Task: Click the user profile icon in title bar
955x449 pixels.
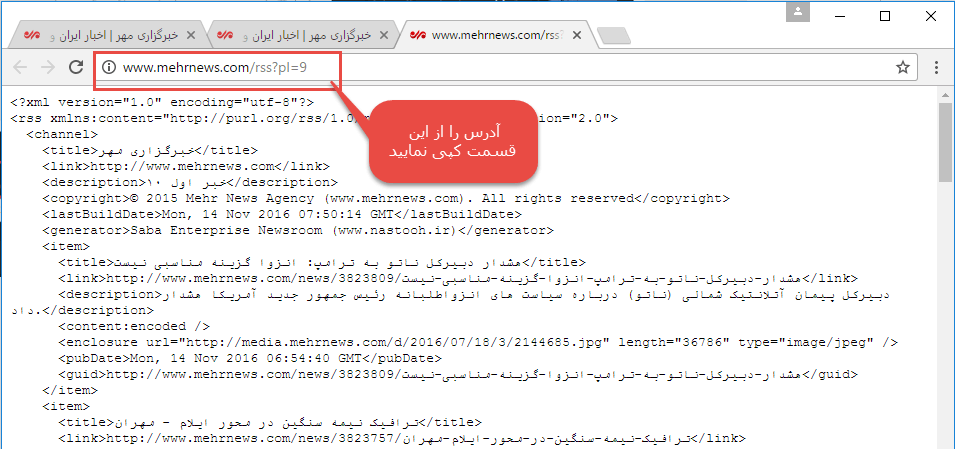Action: click(799, 12)
